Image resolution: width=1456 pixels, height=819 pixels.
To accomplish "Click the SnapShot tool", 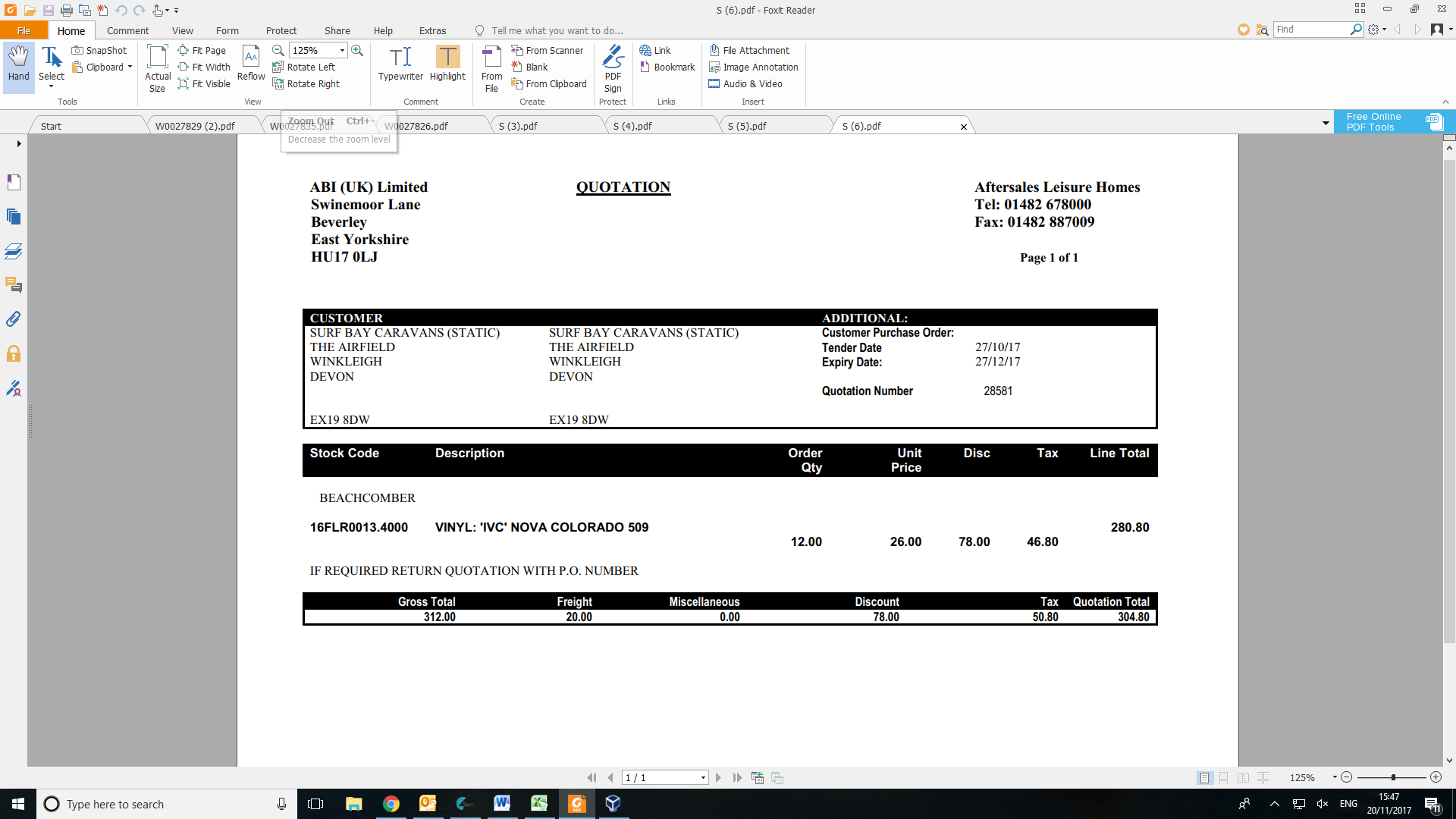I will tap(99, 50).
